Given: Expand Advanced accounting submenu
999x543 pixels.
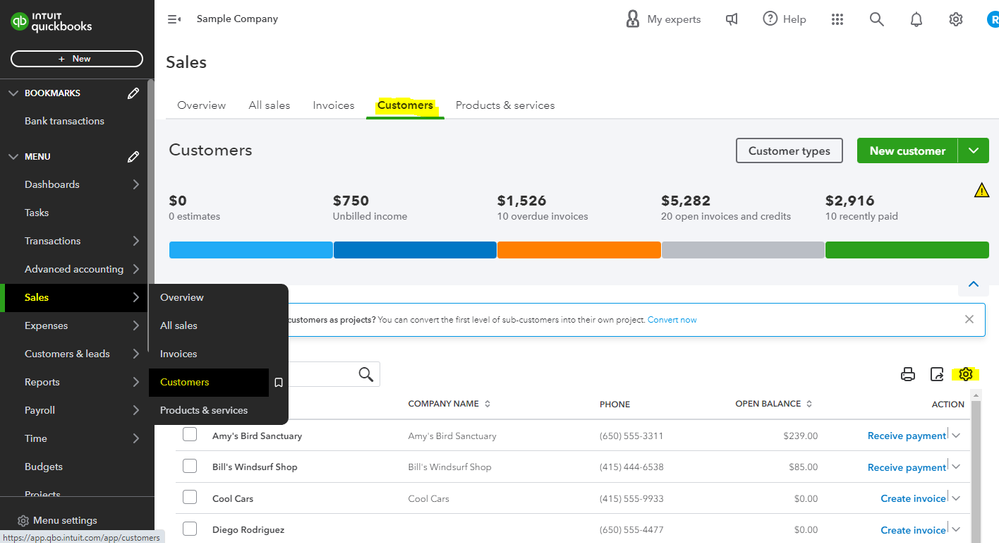Looking at the screenshot, I should [x=136, y=269].
